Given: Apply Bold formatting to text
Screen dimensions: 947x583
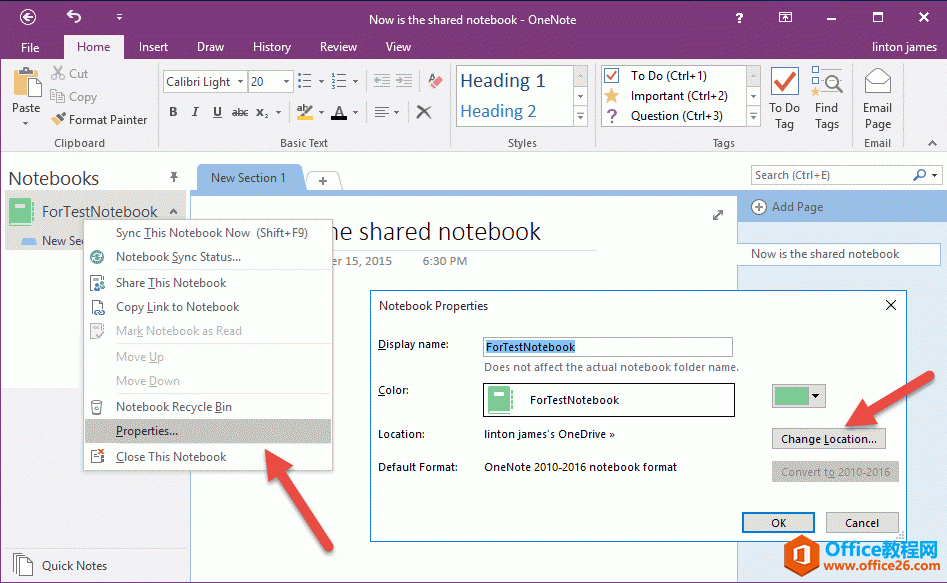Looking at the screenshot, I should 173,112.
